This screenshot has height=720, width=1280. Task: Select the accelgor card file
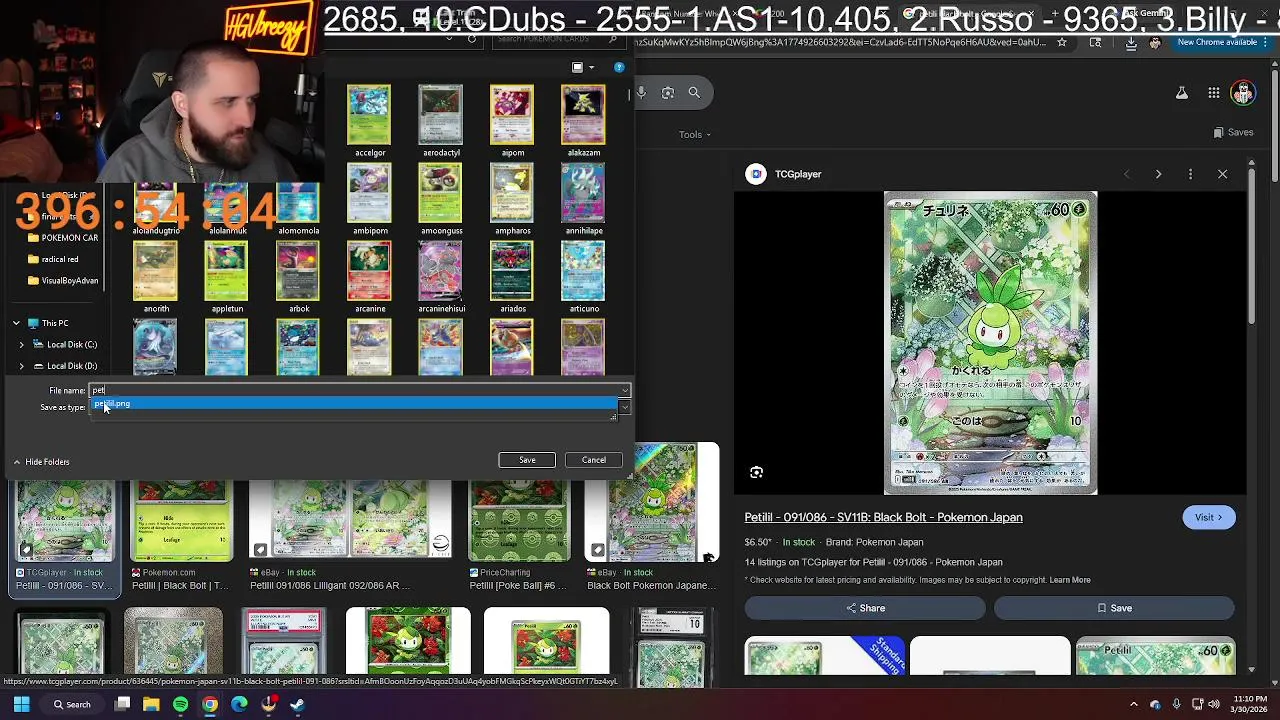click(x=369, y=121)
